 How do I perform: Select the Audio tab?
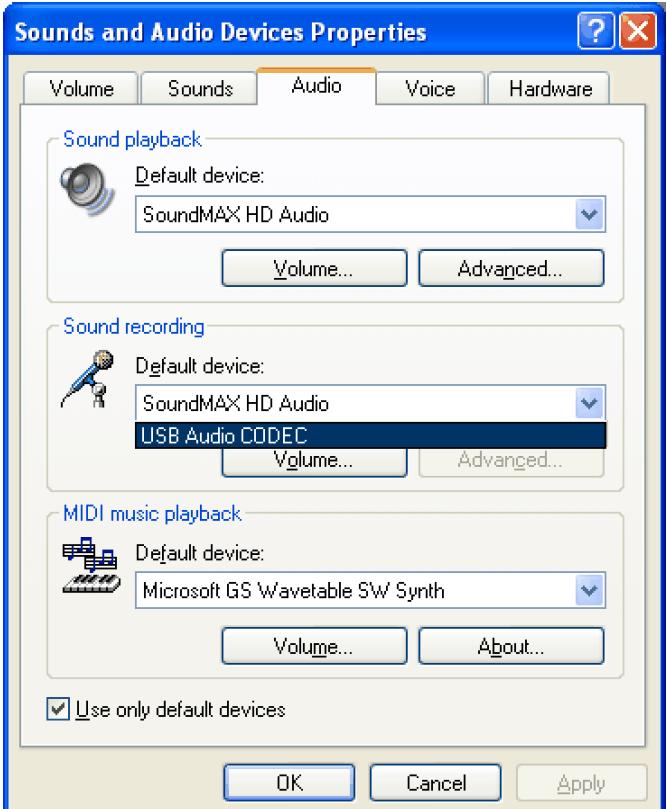(x=316, y=86)
